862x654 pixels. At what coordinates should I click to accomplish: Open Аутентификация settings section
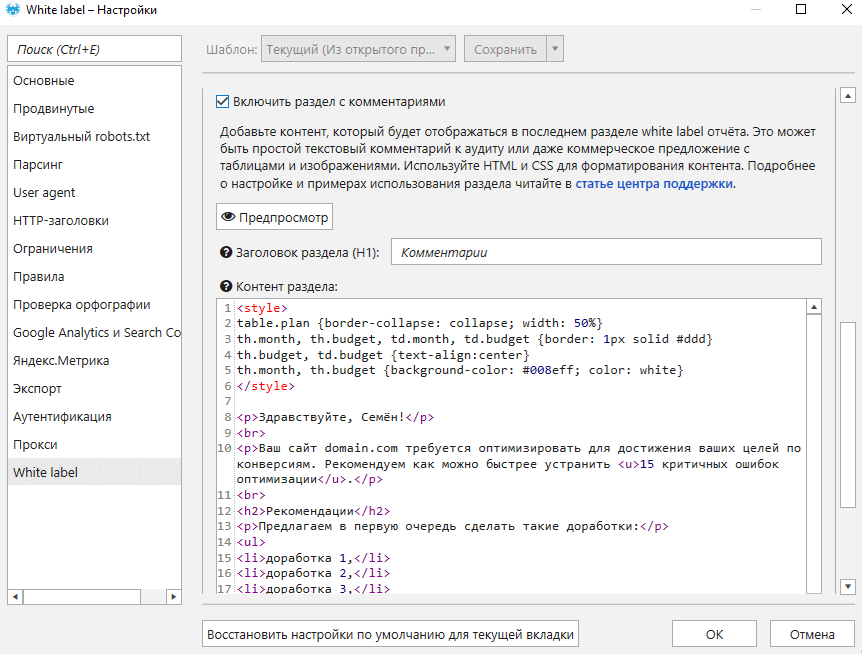[x=94, y=417]
